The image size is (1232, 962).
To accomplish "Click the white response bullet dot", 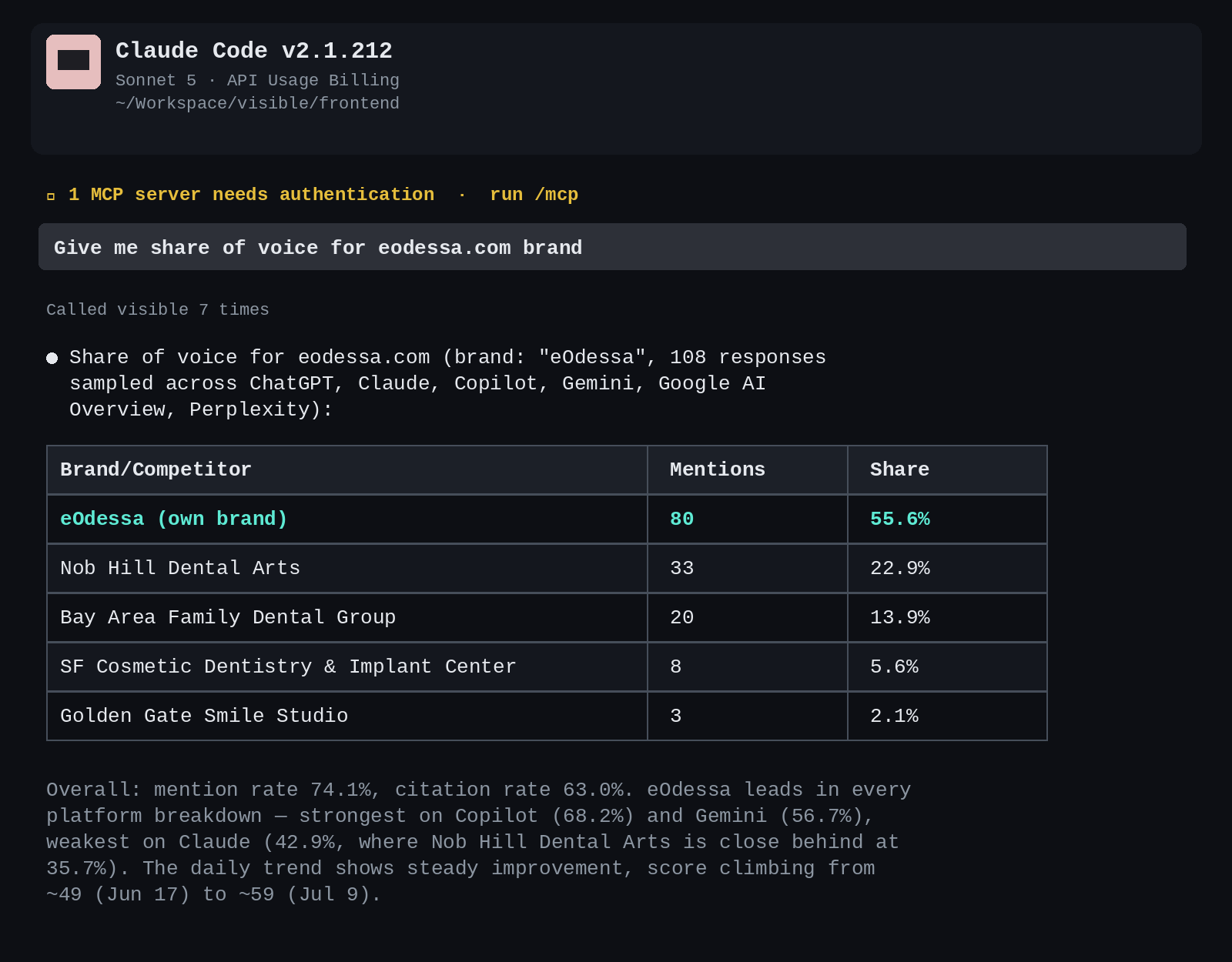I will (x=52, y=358).
